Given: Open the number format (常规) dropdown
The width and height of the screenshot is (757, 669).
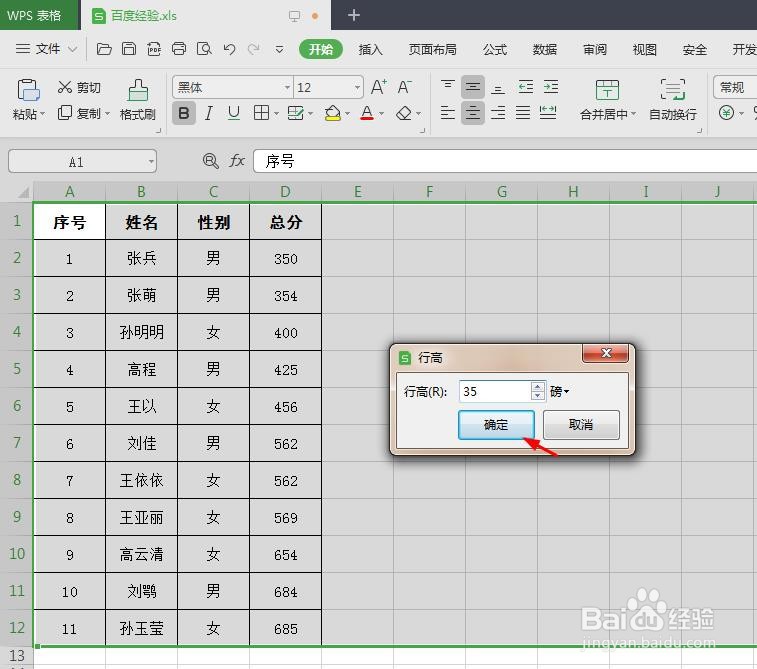Looking at the screenshot, I should pyautogui.click(x=734, y=87).
